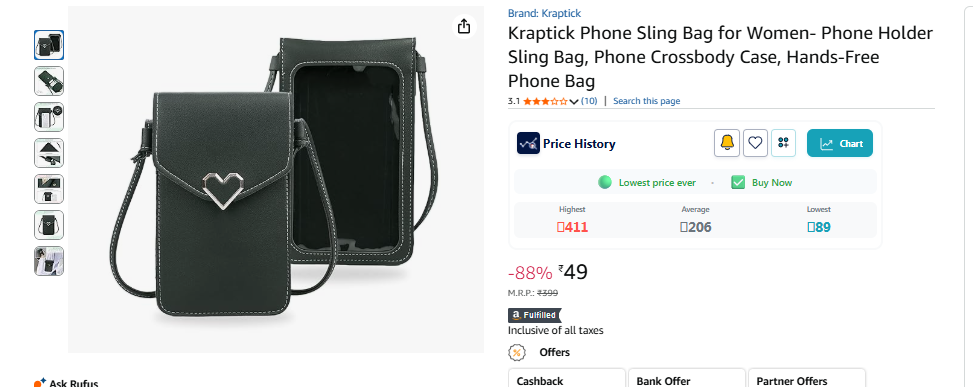Image resolution: width=973 pixels, height=387 pixels.
Task: Open the price history Chart
Action: 840,143
